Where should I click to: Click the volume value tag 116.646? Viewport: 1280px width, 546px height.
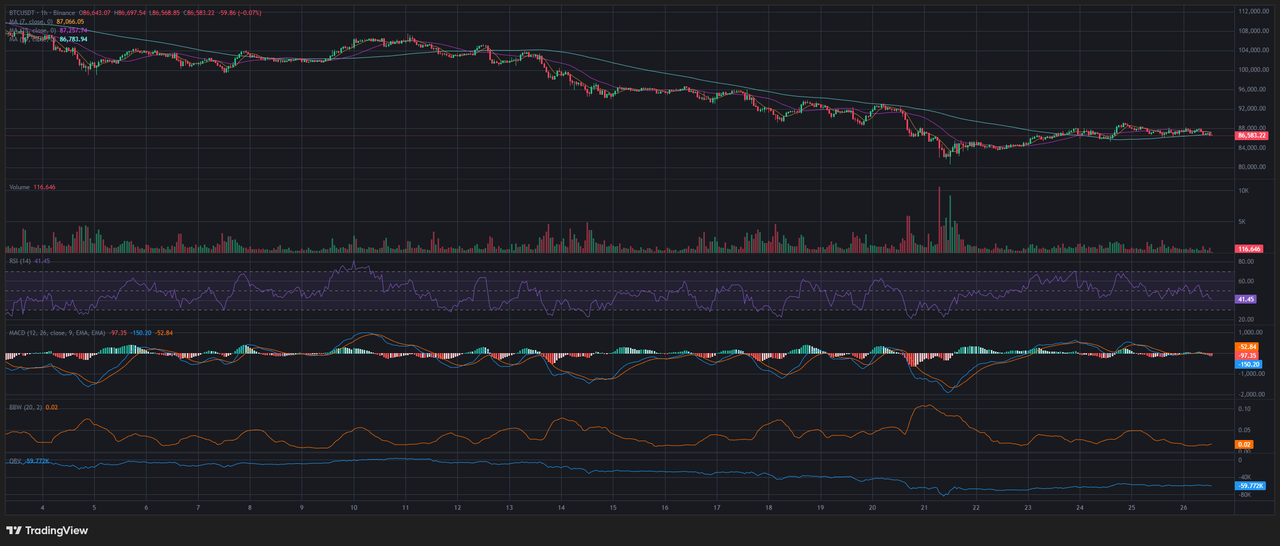point(1250,248)
